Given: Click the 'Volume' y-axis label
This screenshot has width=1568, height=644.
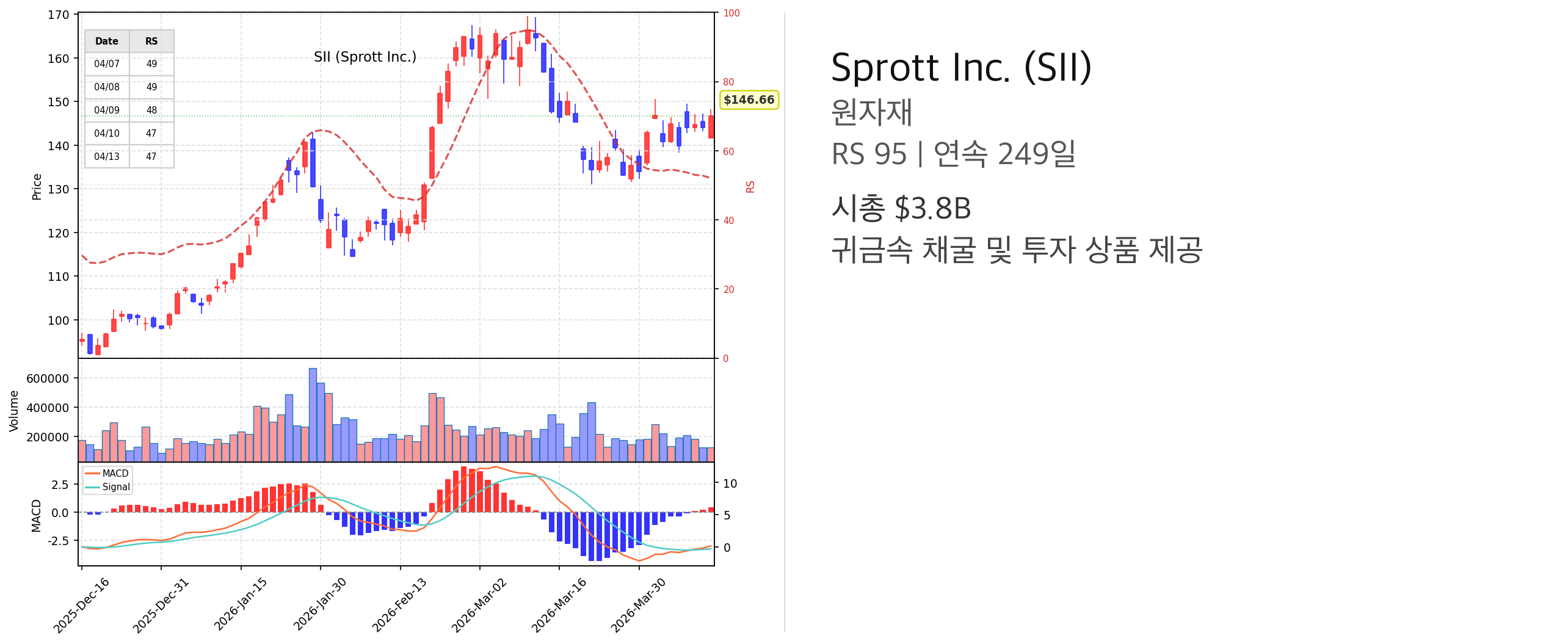Looking at the screenshot, I should pyautogui.click(x=13, y=411).
